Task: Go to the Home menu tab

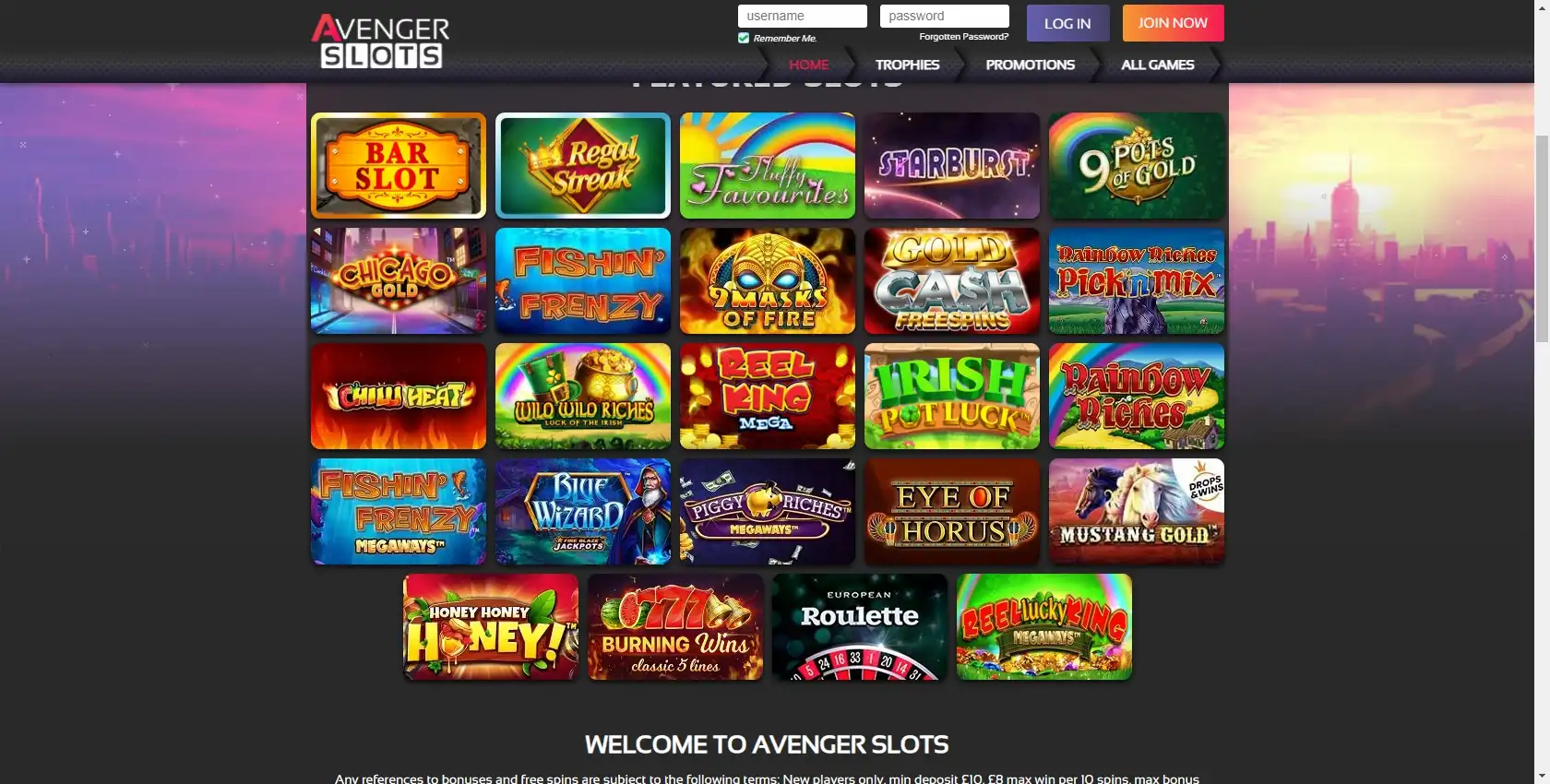Action: tap(808, 65)
